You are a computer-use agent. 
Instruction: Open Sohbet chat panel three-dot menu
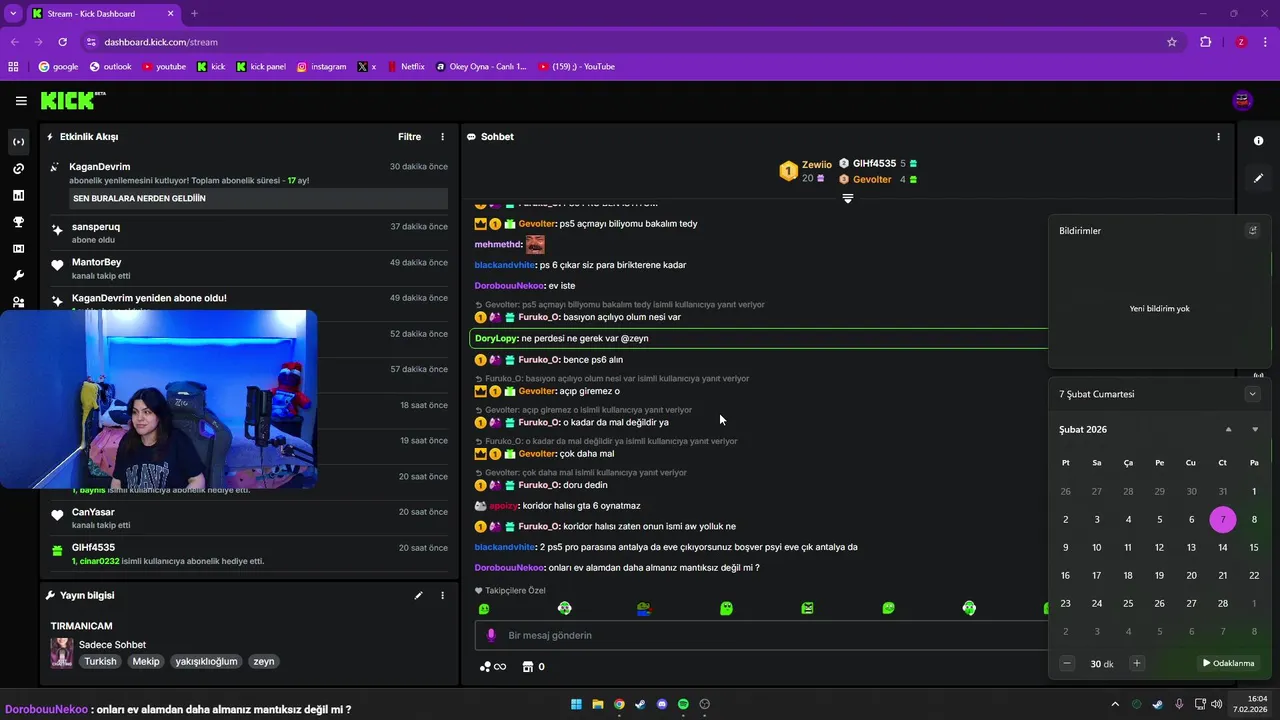pos(1218,137)
